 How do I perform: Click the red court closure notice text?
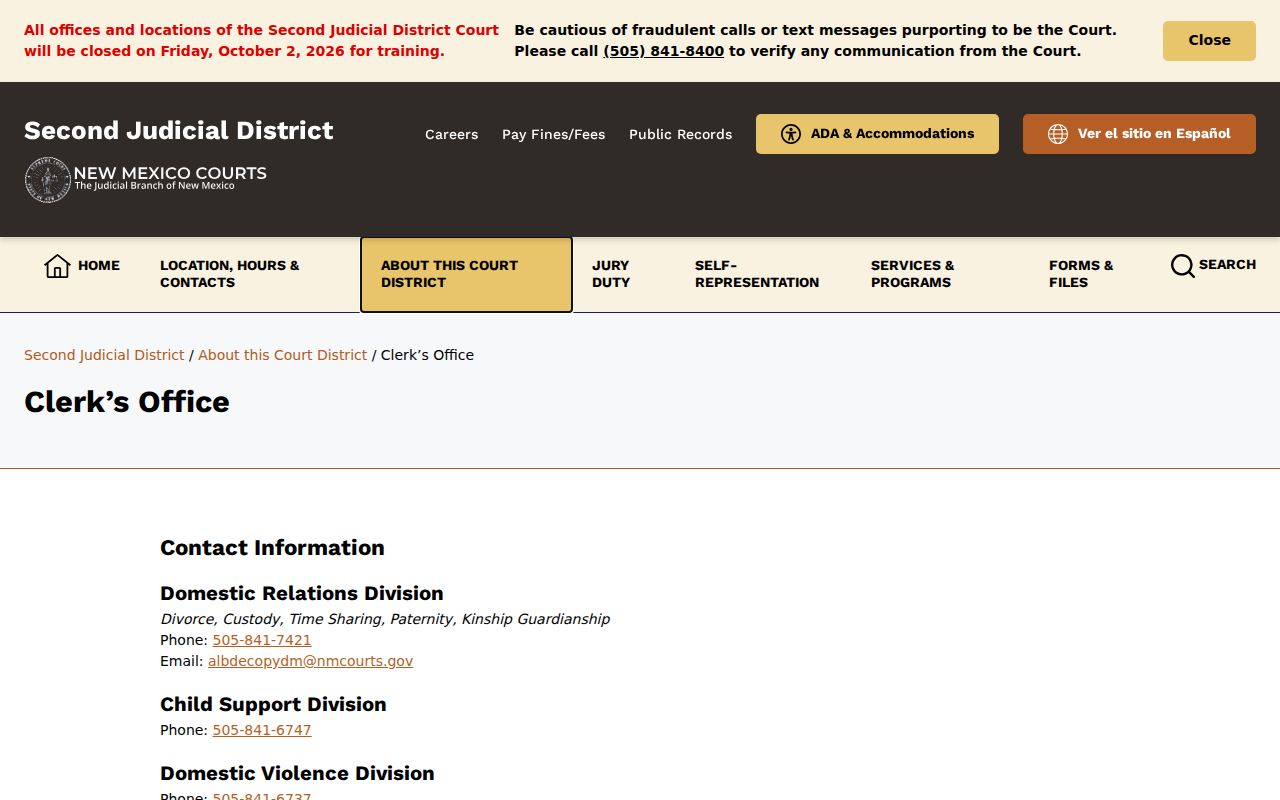pyautogui.click(x=261, y=41)
